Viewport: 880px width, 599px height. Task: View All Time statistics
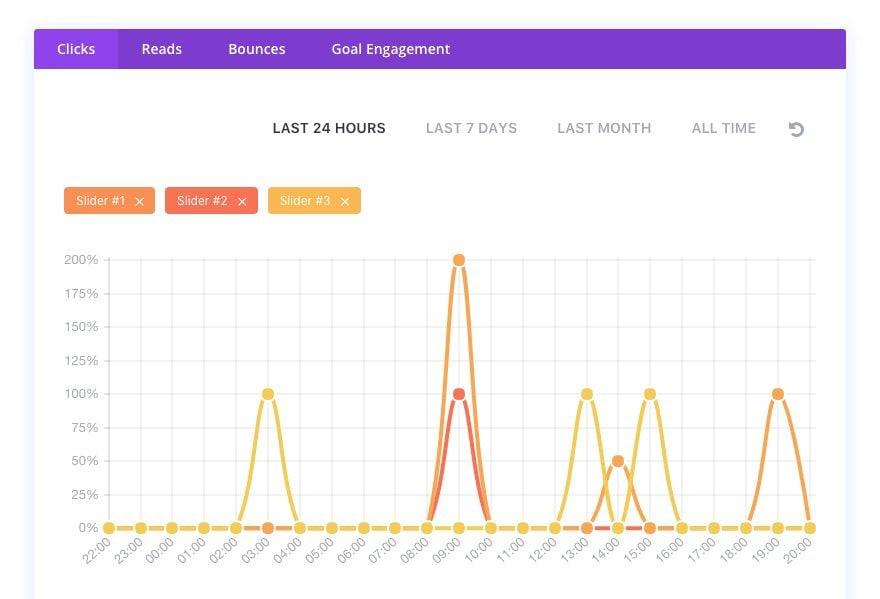point(723,128)
